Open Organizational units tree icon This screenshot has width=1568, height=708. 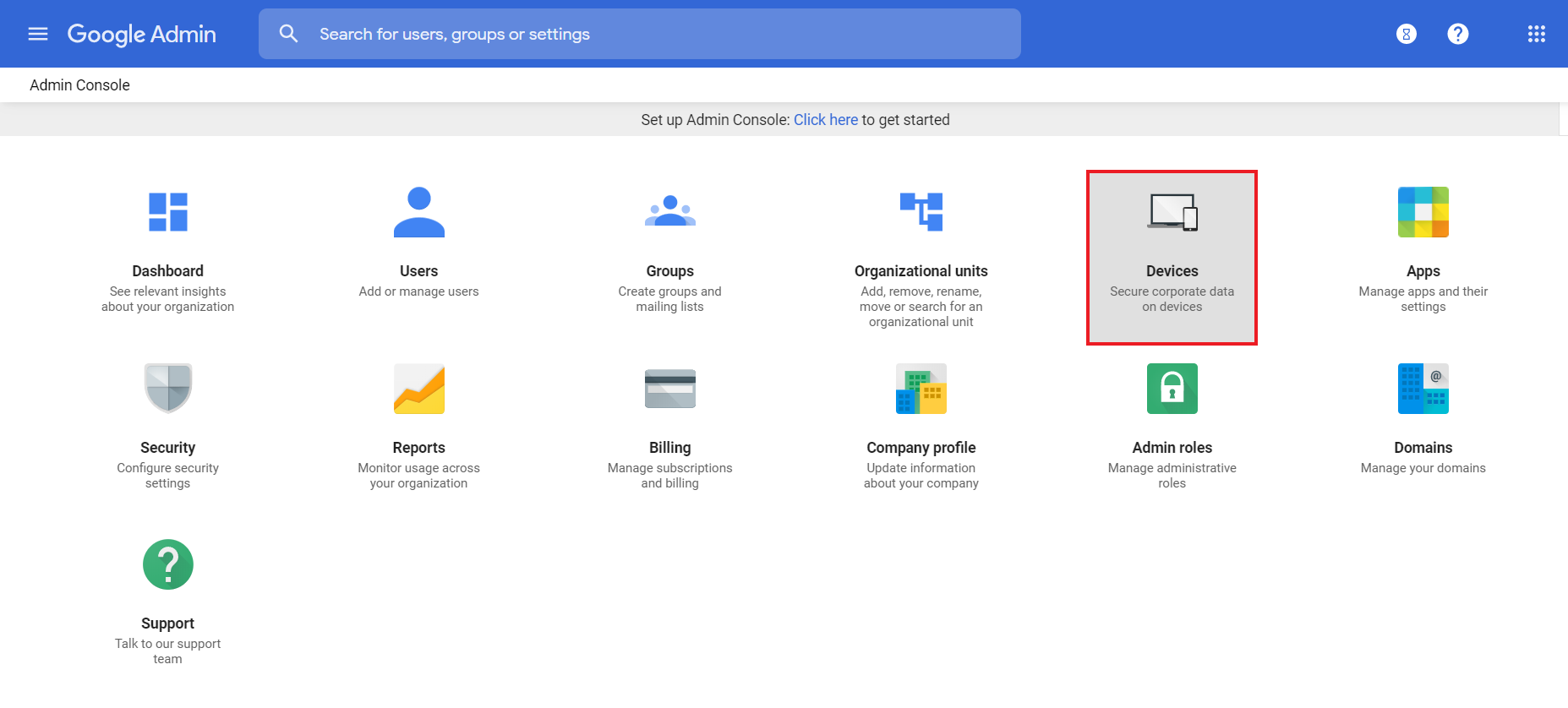click(x=921, y=211)
